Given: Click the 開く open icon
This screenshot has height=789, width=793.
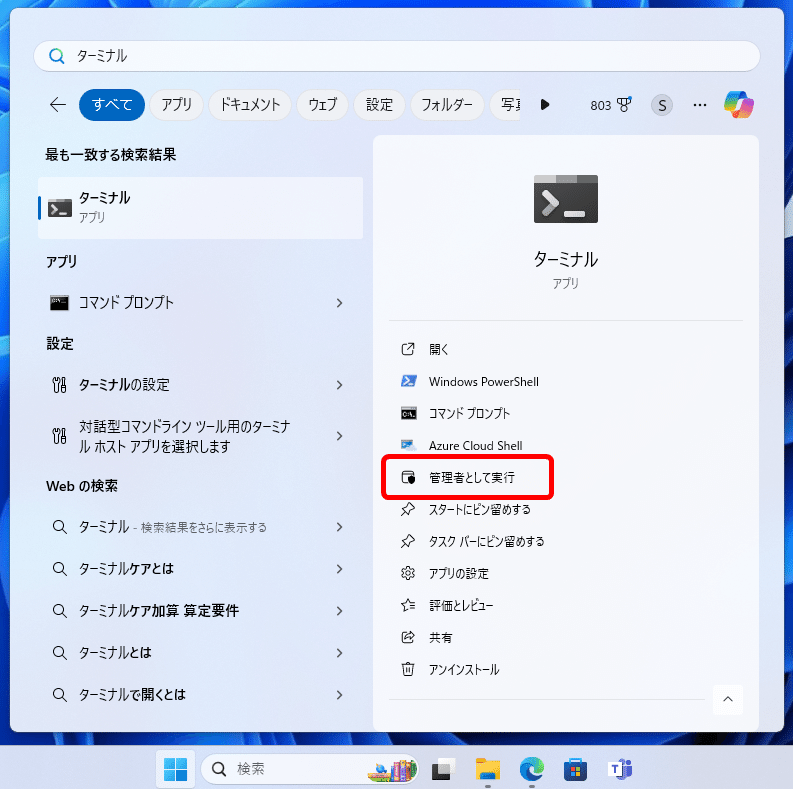Looking at the screenshot, I should (408, 349).
